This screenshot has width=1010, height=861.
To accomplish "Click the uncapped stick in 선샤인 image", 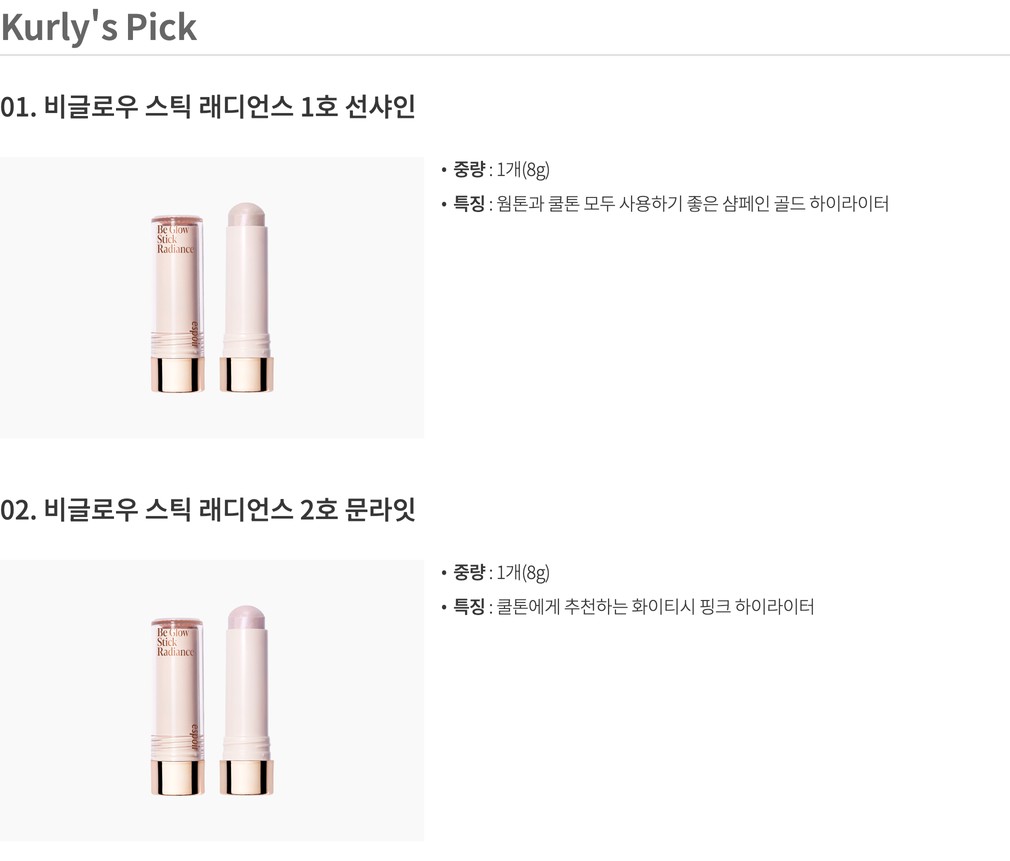I will pos(246,300).
